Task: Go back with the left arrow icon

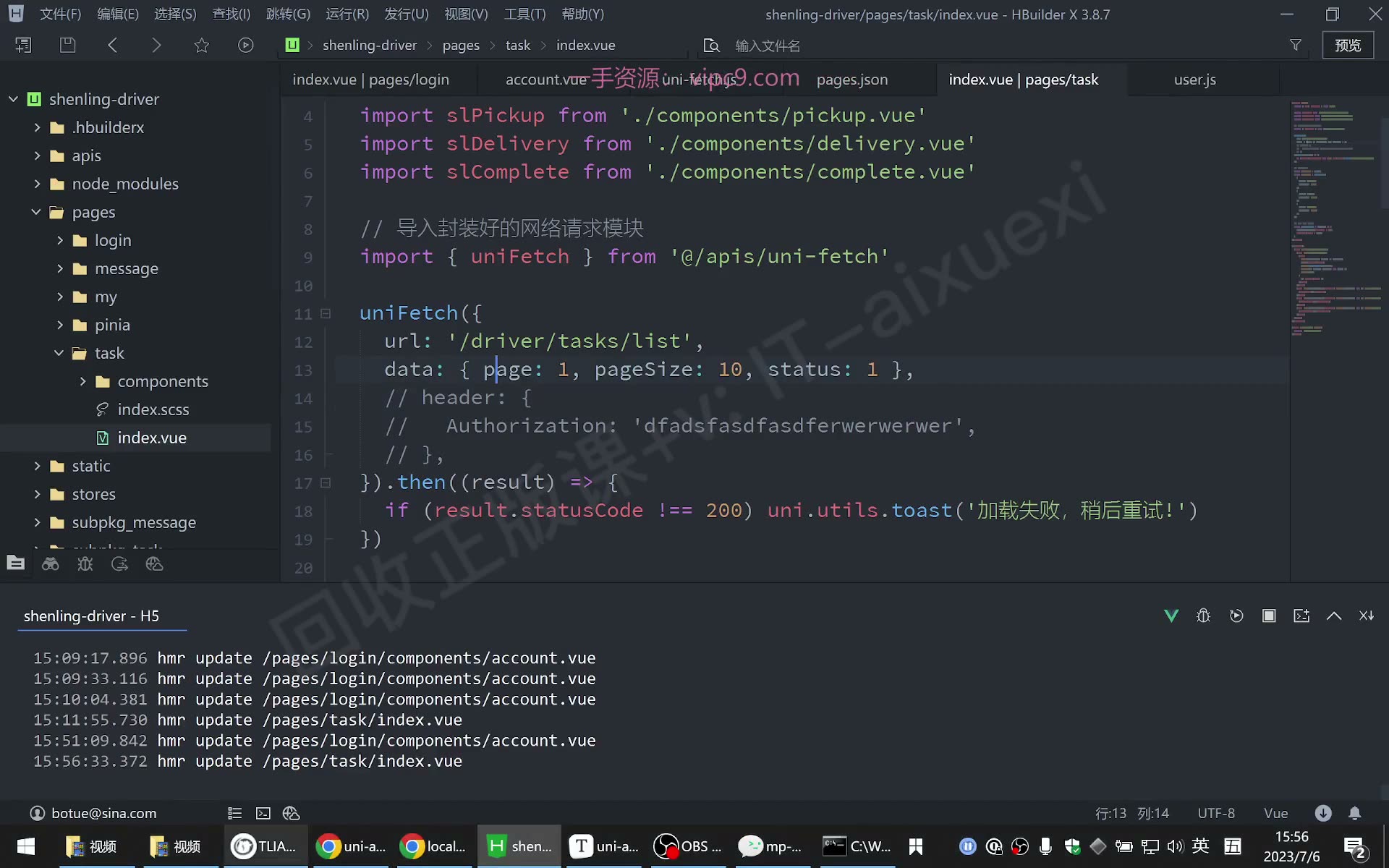Action: tap(112, 45)
